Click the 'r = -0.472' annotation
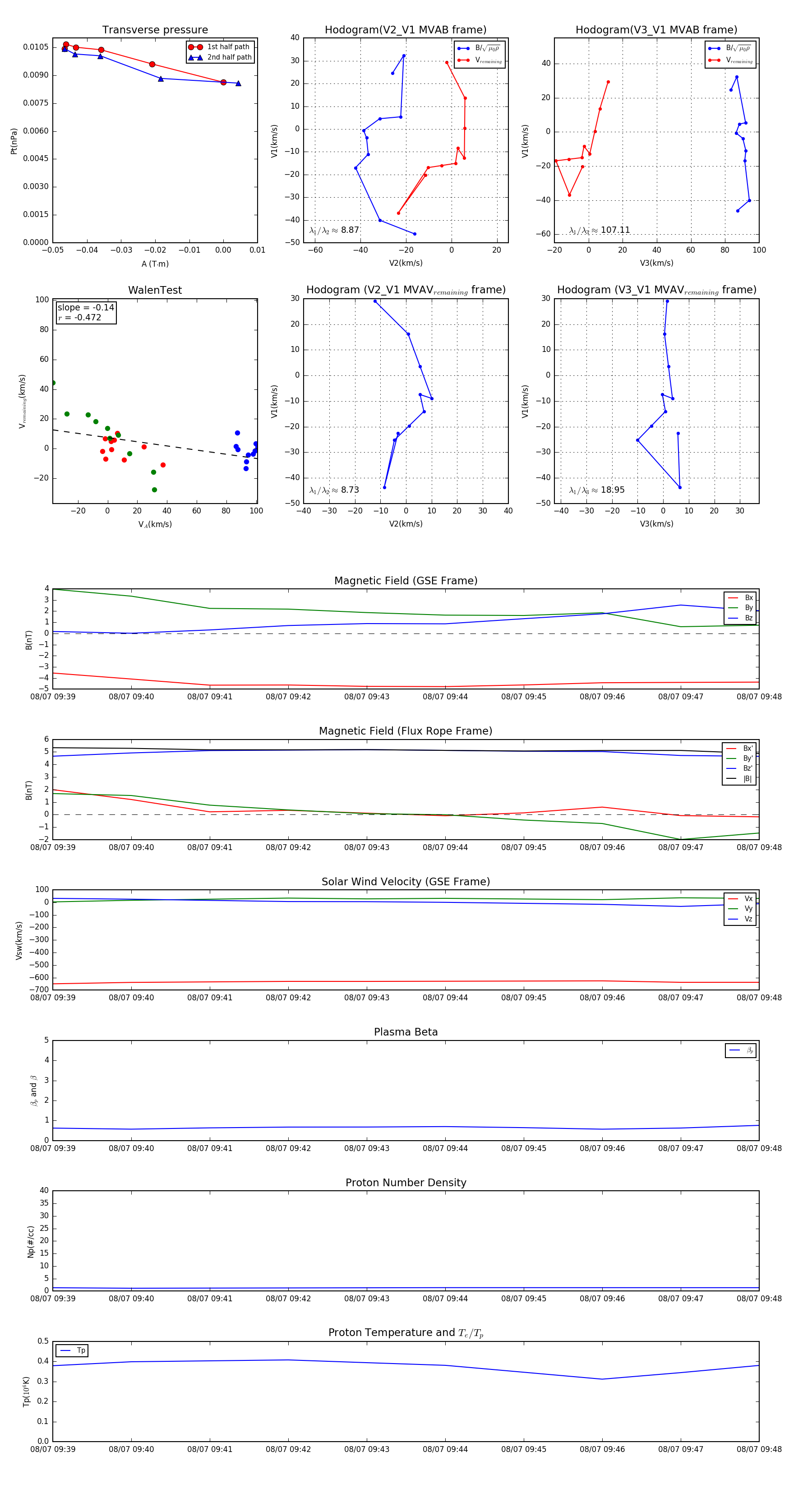 [80, 317]
